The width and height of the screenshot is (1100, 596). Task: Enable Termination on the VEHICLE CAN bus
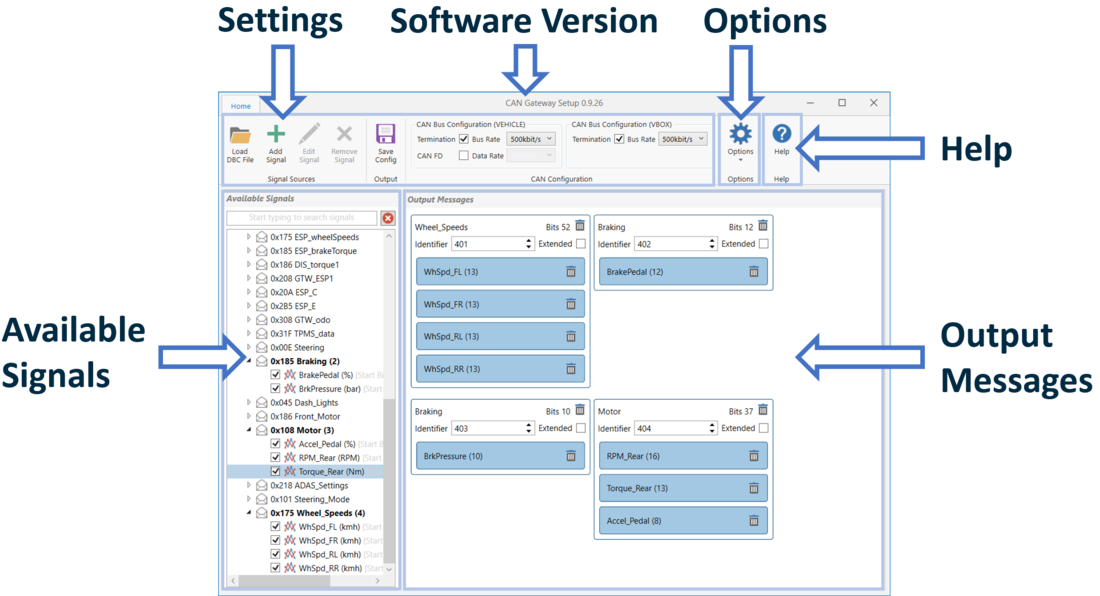463,139
